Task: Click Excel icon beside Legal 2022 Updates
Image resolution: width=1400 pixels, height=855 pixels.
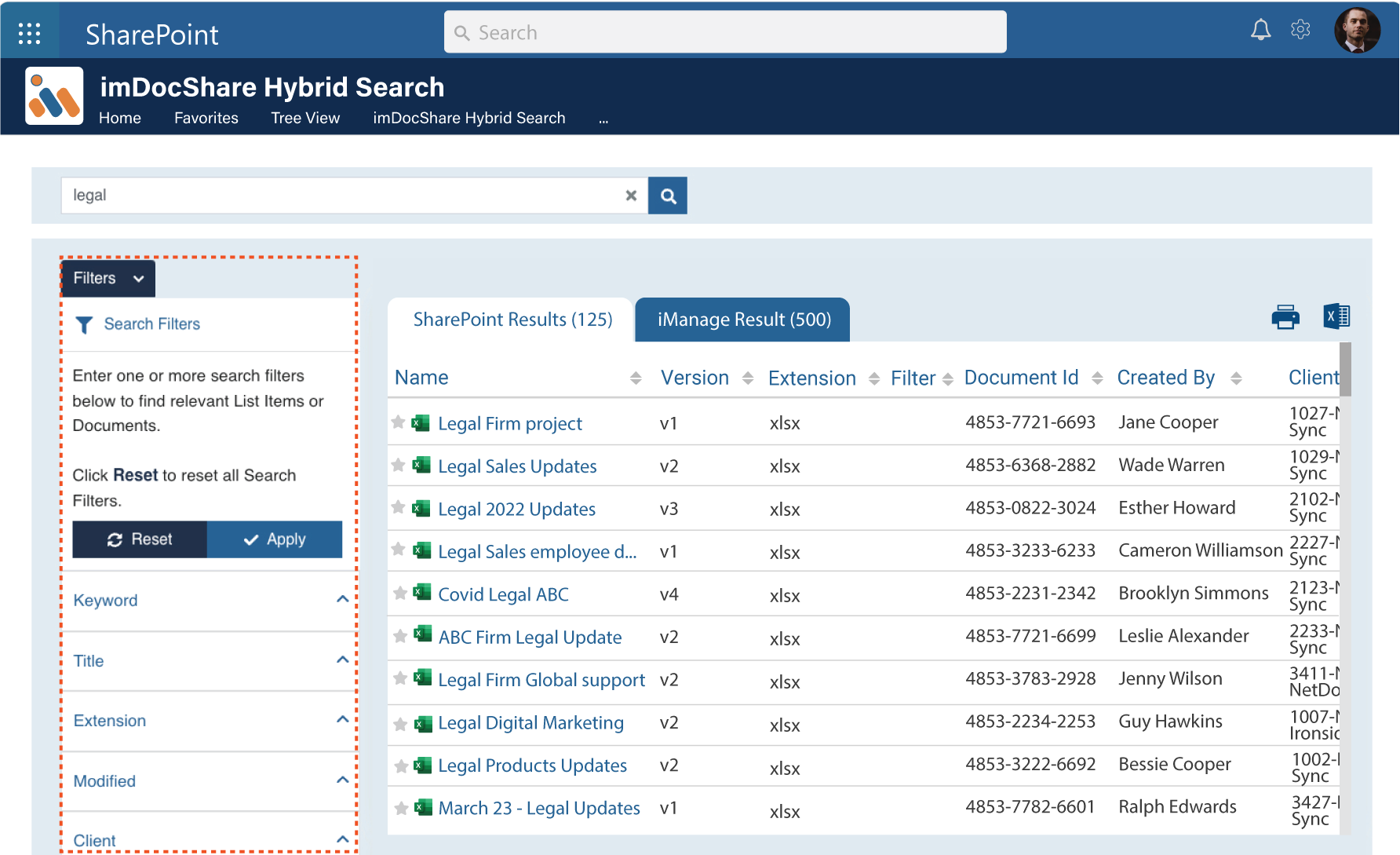Action: pos(421,509)
